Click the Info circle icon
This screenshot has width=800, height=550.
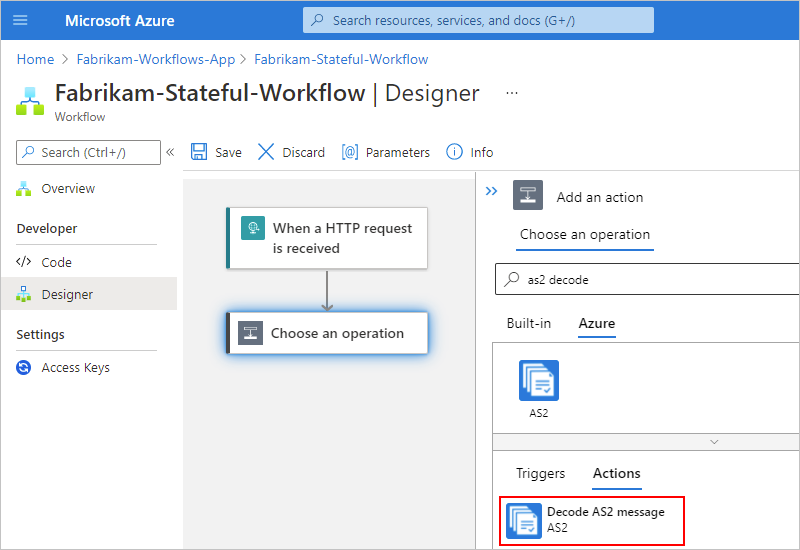point(455,152)
